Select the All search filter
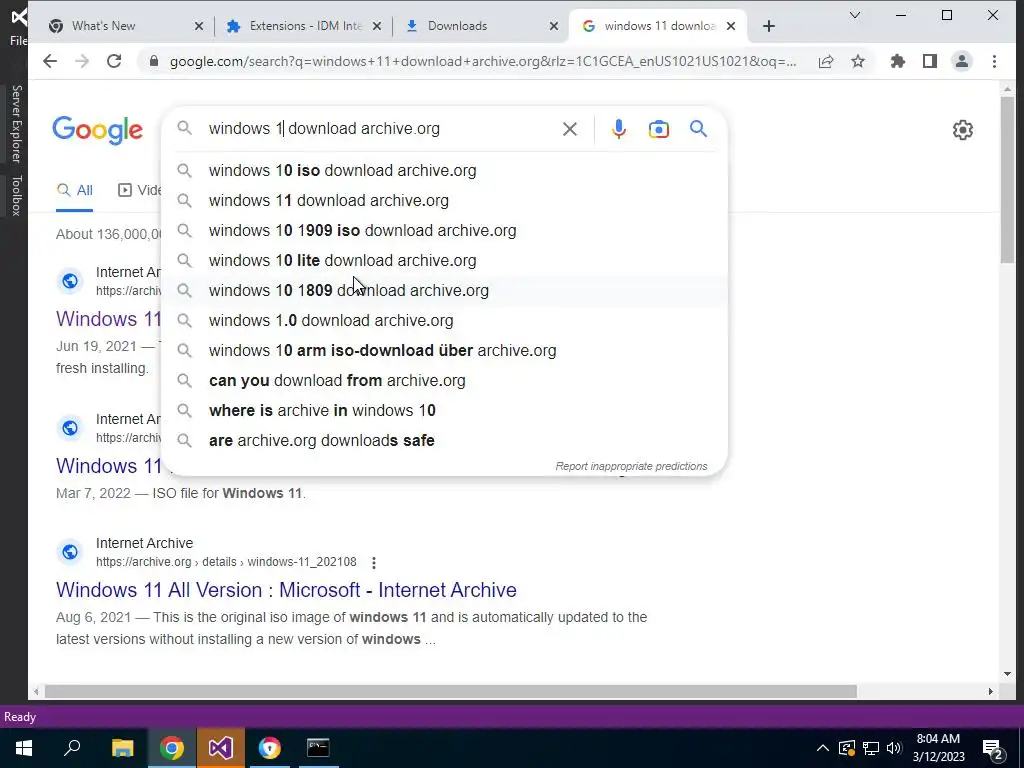 74,191
